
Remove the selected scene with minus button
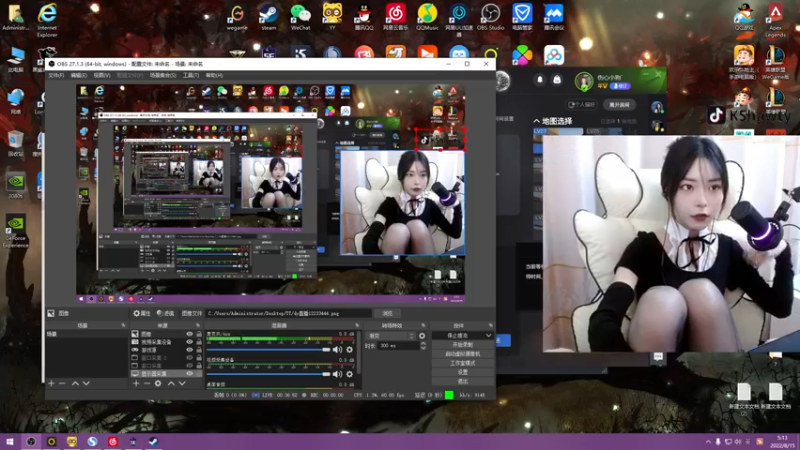point(62,383)
